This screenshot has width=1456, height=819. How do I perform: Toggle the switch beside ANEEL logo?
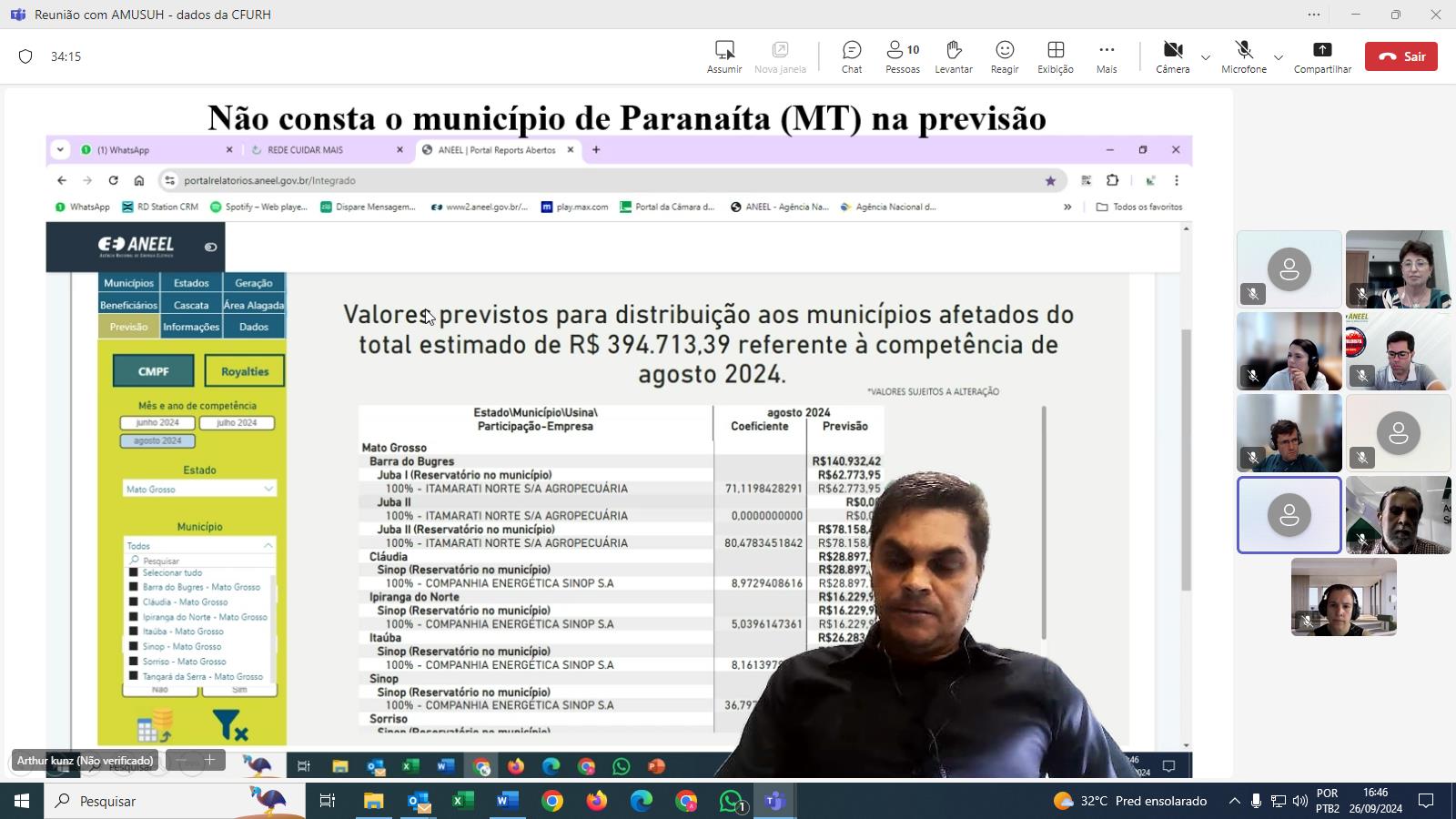[x=210, y=247]
